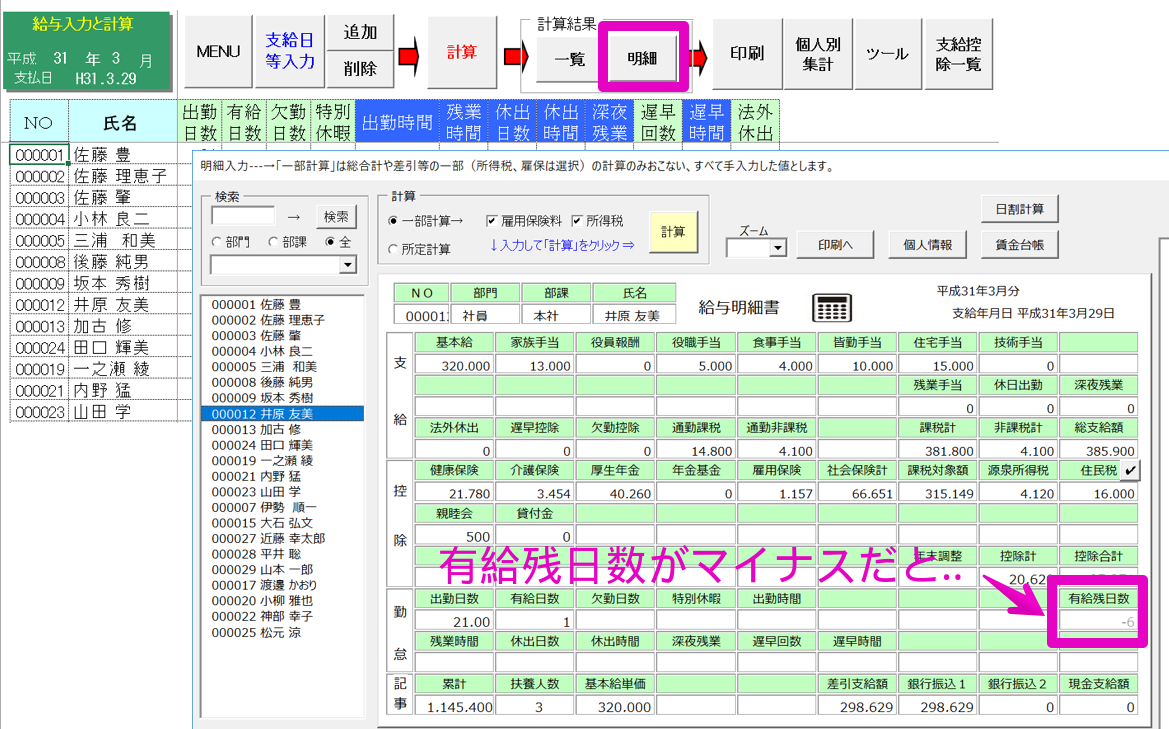Open 賃金台帳 wage ledger
The width and height of the screenshot is (1169, 729).
click(x=1019, y=244)
